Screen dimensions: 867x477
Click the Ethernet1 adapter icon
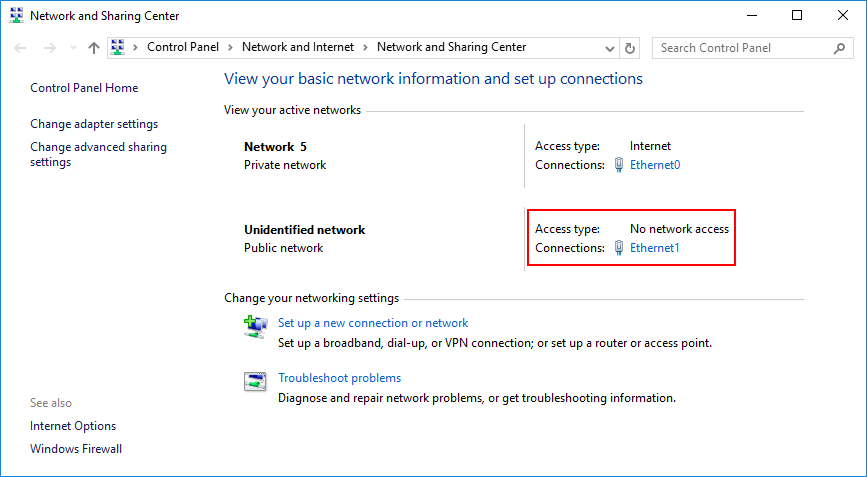620,247
